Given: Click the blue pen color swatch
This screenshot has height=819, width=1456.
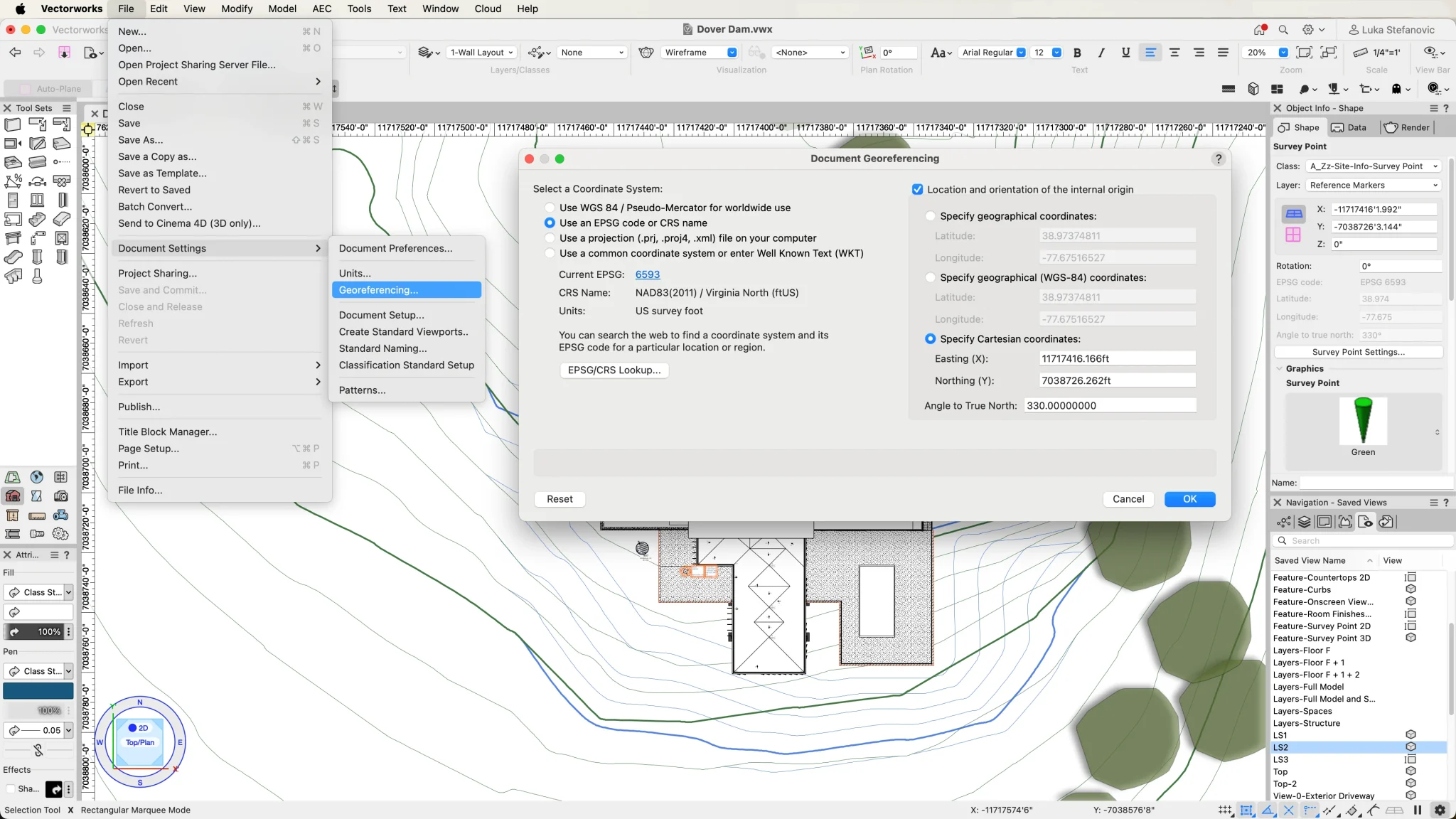Looking at the screenshot, I should click(38, 690).
